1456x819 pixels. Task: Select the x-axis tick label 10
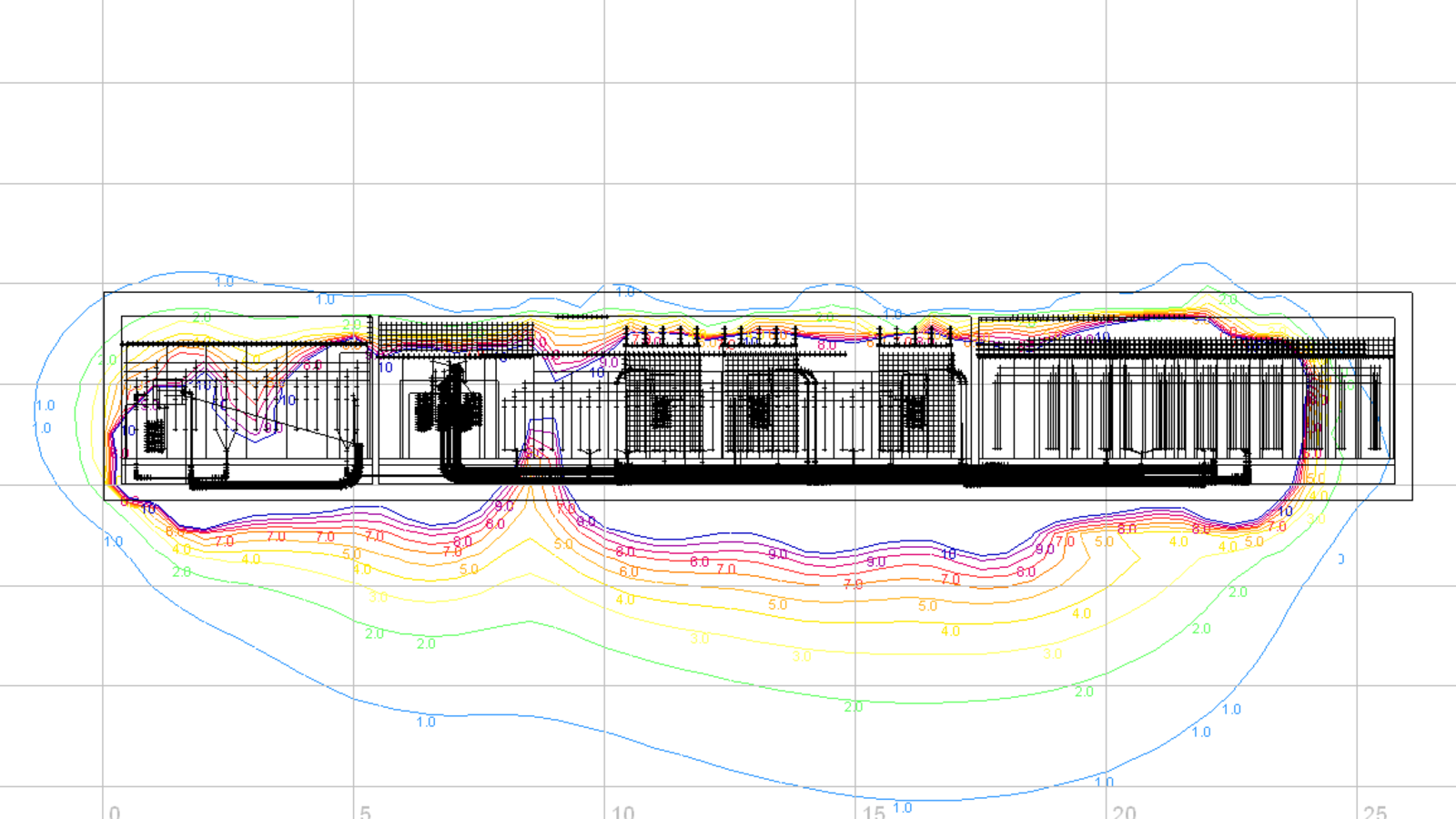click(622, 812)
